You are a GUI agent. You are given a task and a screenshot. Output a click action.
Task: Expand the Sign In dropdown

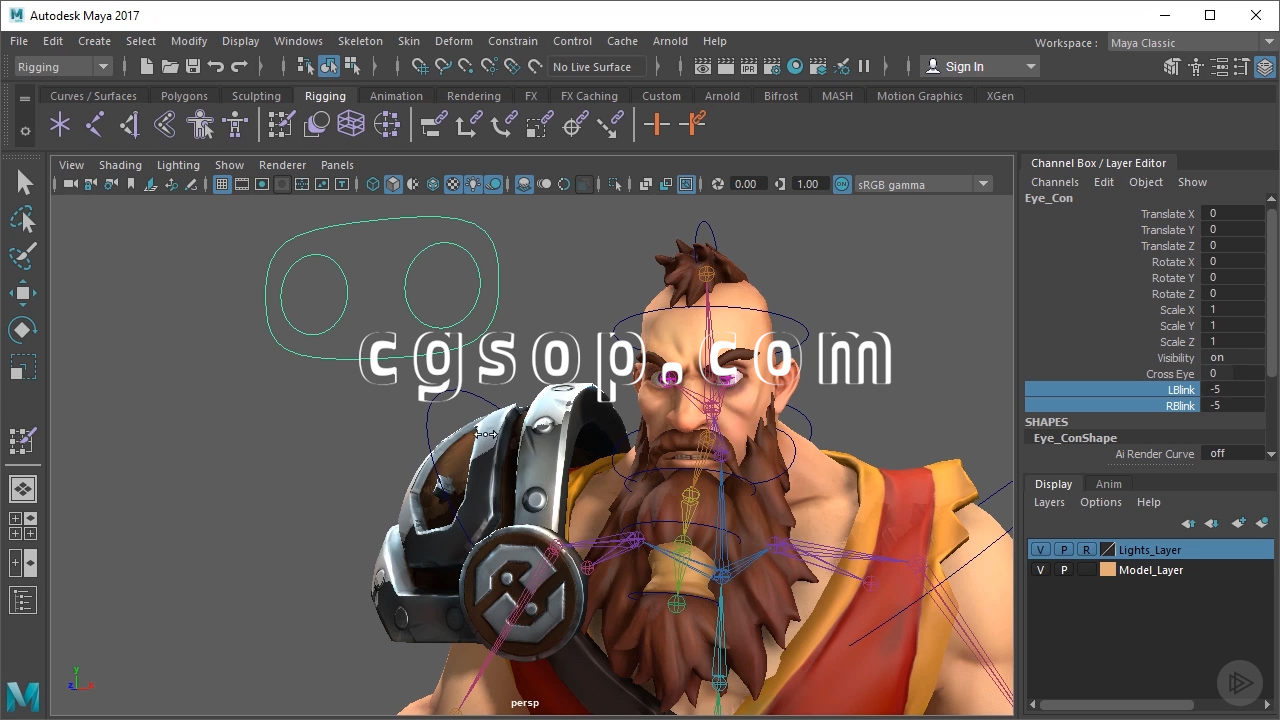tap(1030, 67)
